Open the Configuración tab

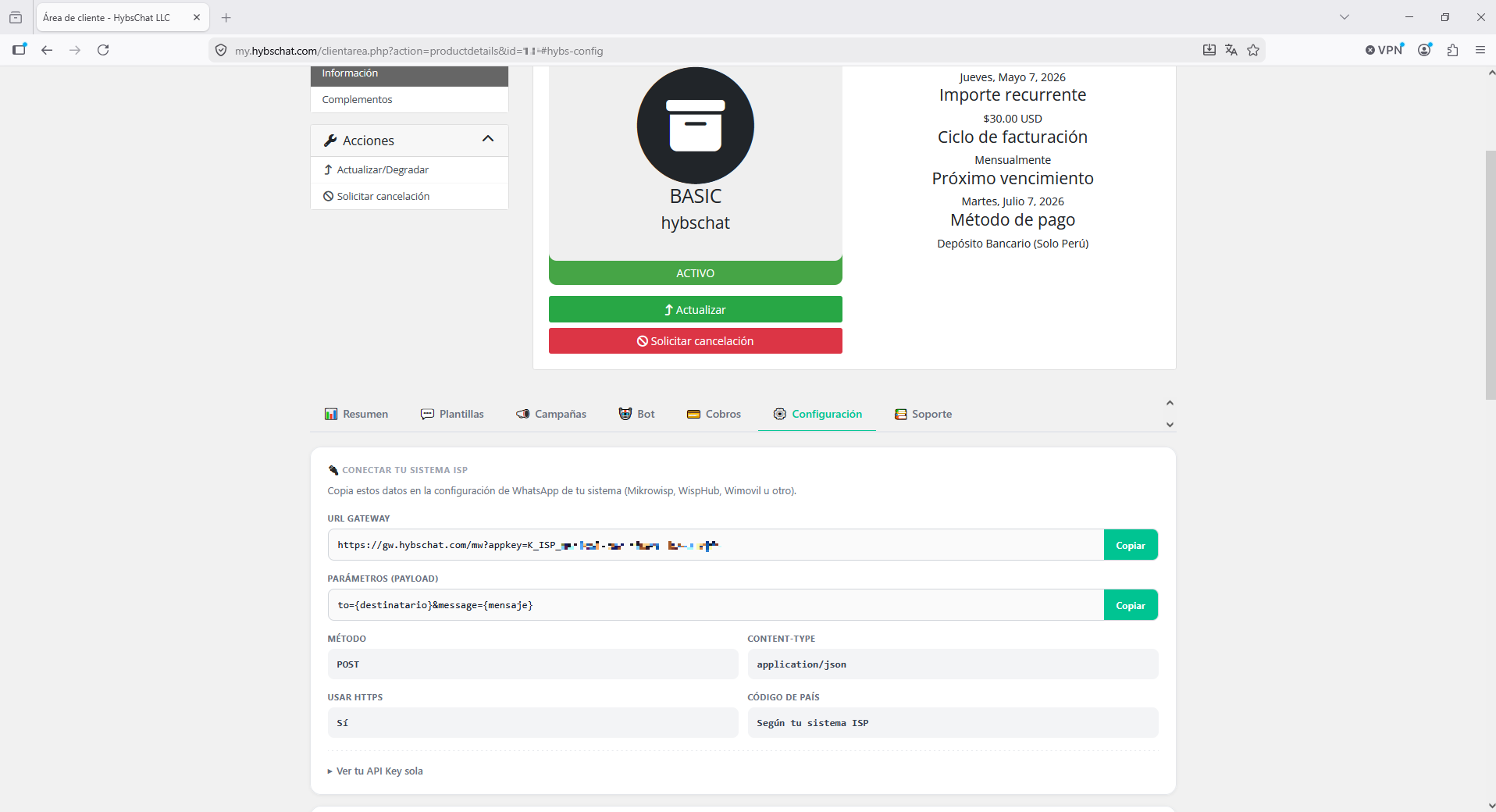(x=817, y=414)
